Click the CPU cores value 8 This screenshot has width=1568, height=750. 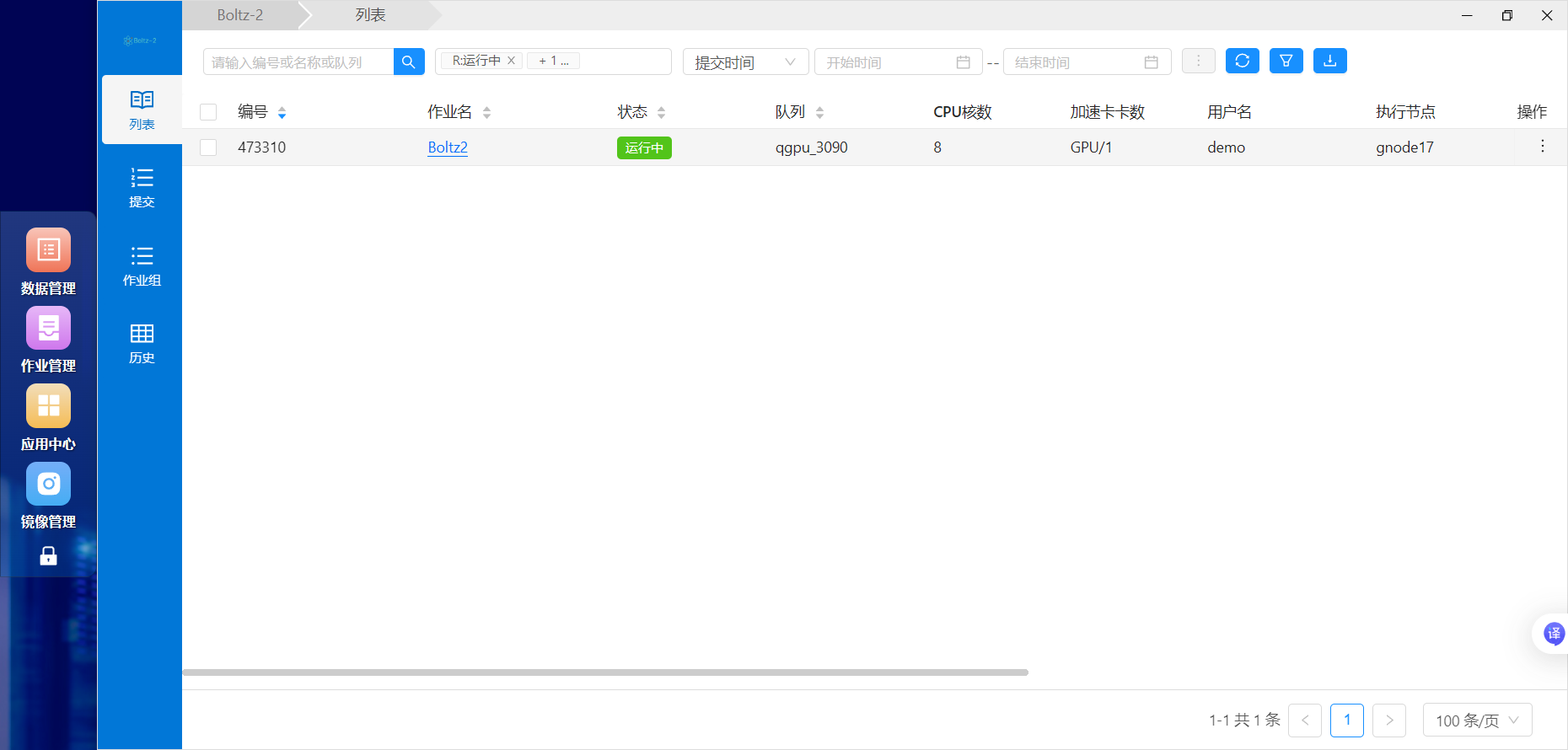coord(937,147)
